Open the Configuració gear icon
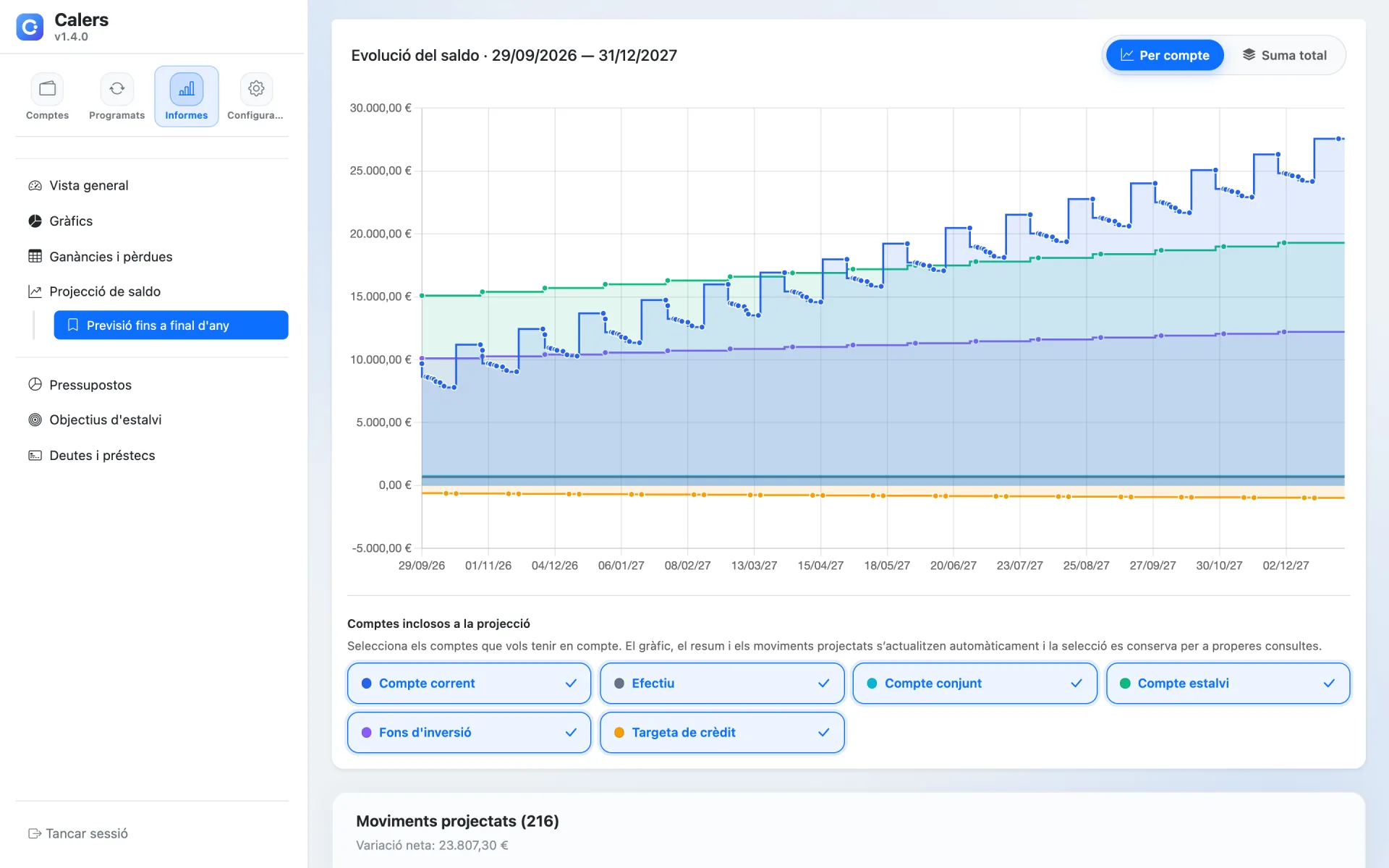Image resolution: width=1389 pixels, height=868 pixels. click(256, 88)
